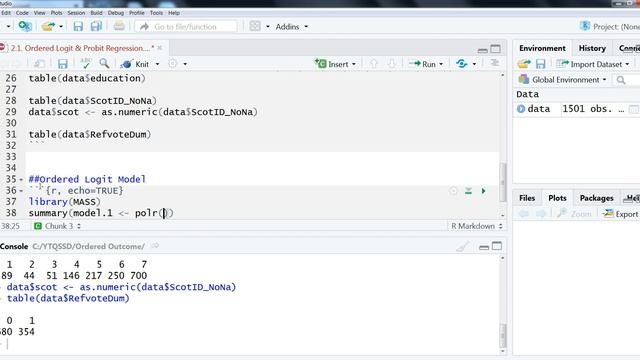
Task: Open find and replace magnifier
Action: click(104, 64)
